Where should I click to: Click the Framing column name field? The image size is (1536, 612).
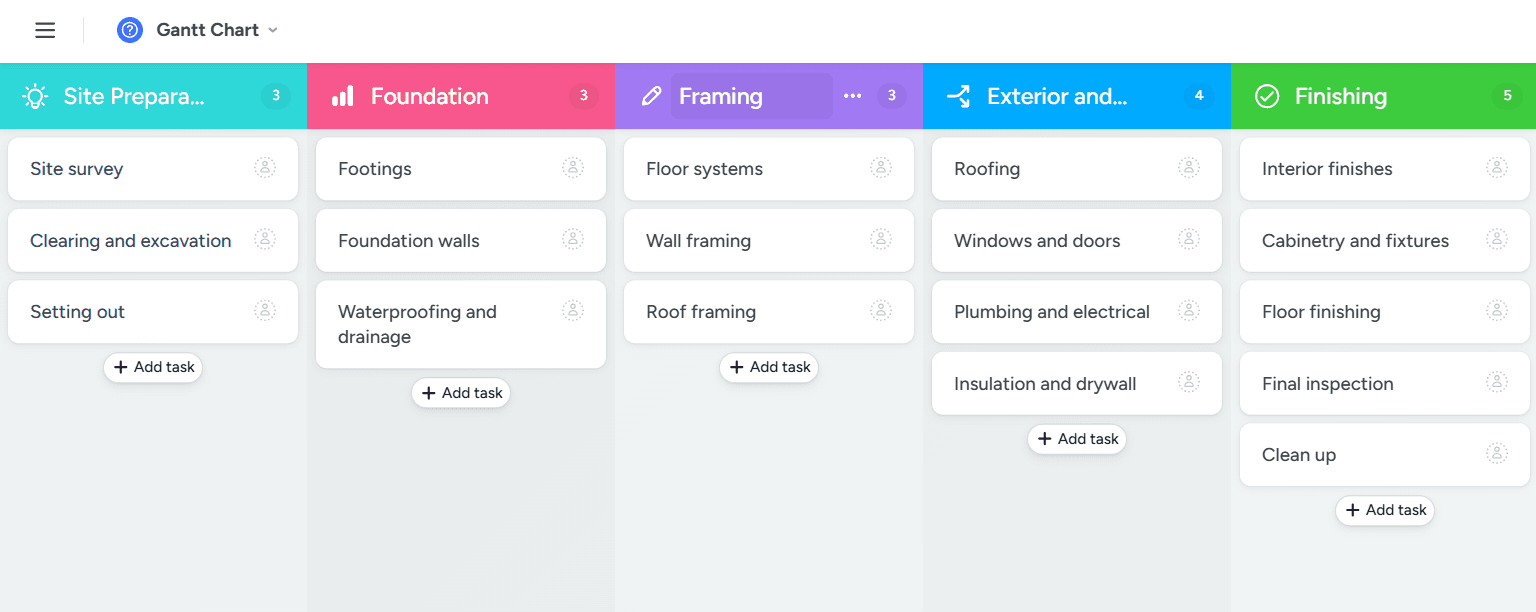coord(750,96)
